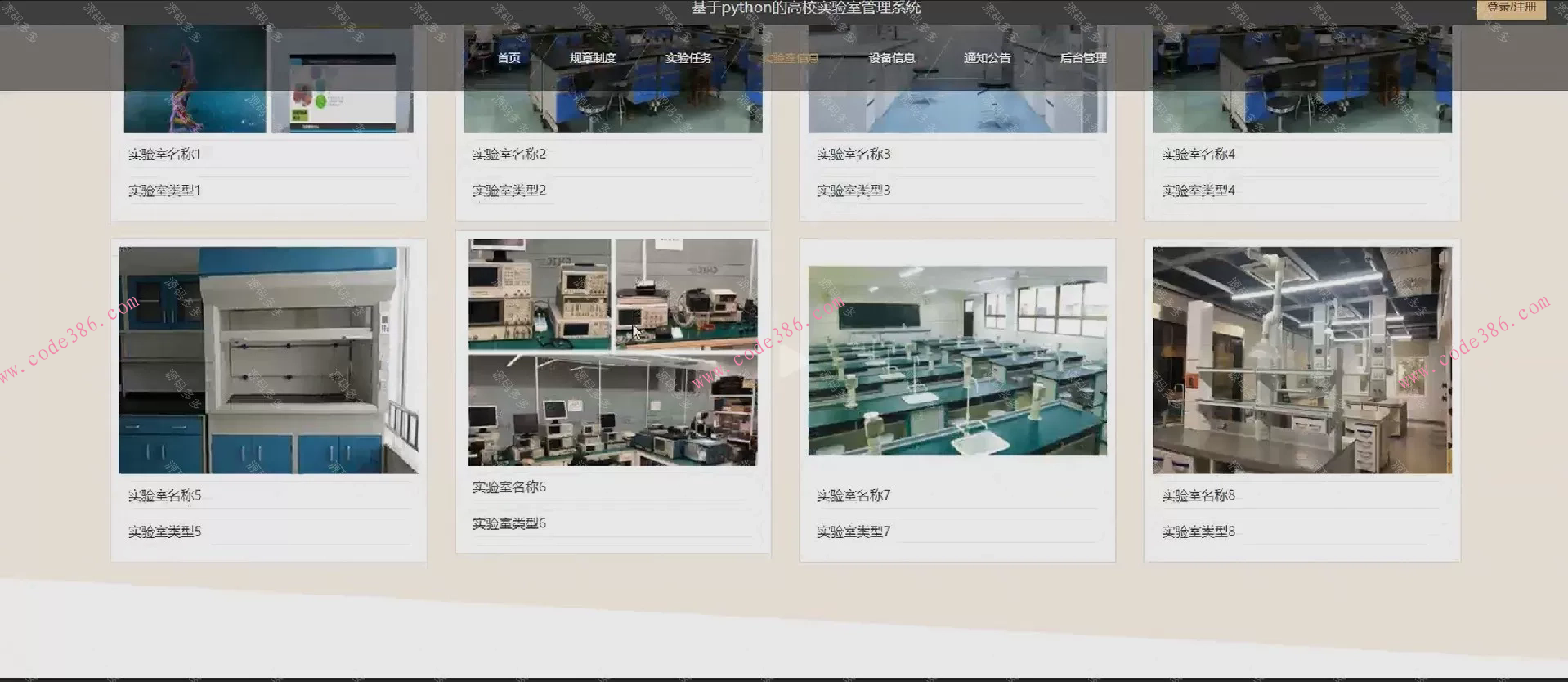Click the text 实验室类型1
The width and height of the screenshot is (1568, 682).
pos(164,190)
